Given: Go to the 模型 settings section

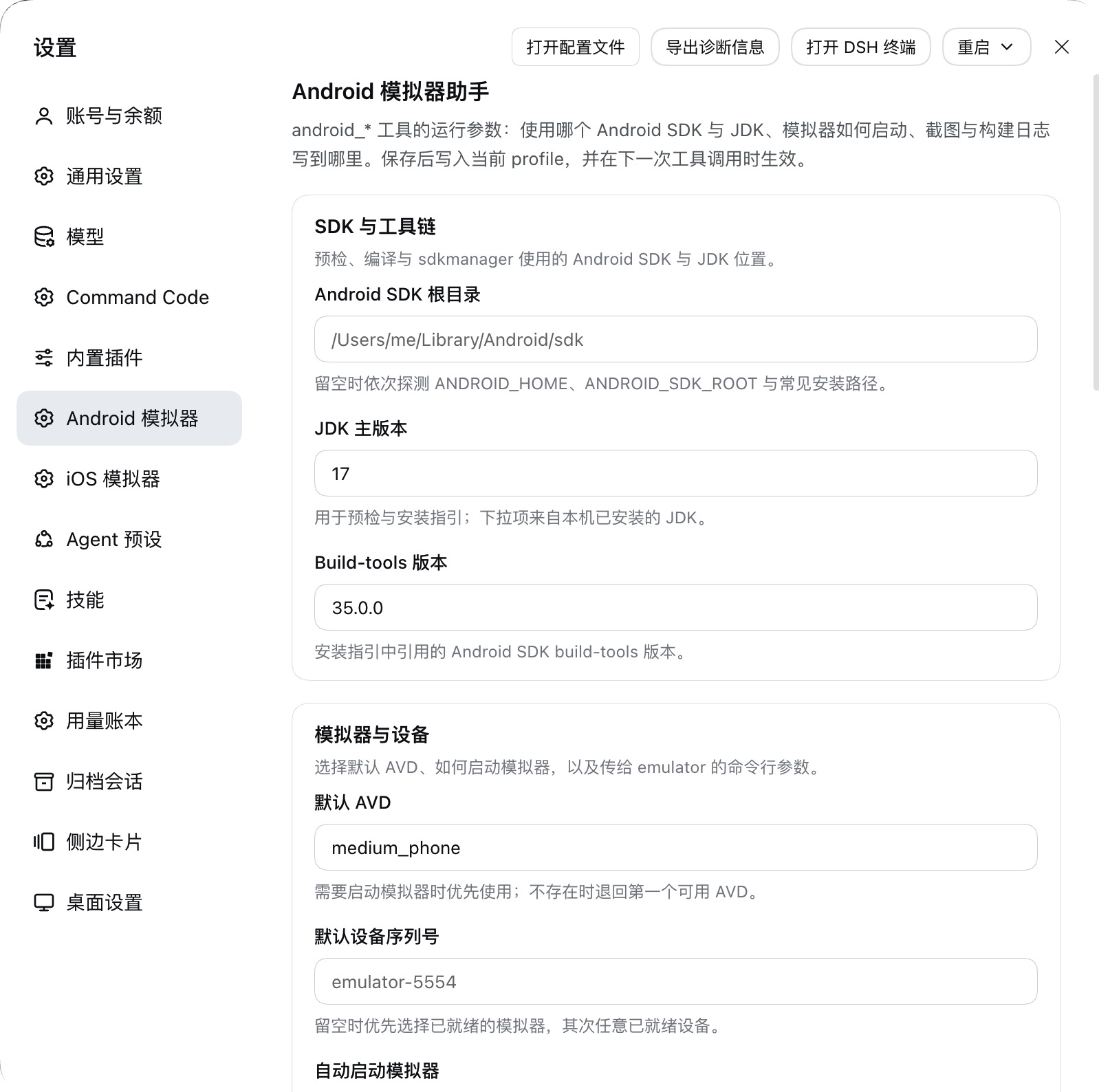Looking at the screenshot, I should pos(129,237).
